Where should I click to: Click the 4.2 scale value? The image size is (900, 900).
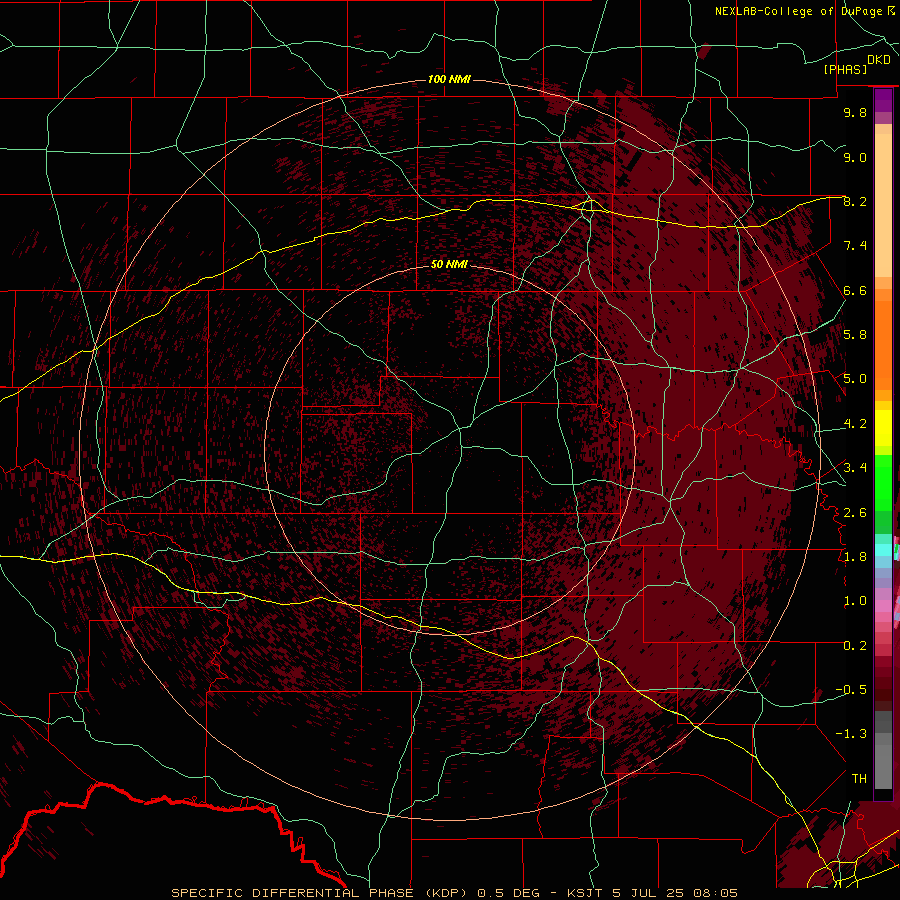(855, 424)
